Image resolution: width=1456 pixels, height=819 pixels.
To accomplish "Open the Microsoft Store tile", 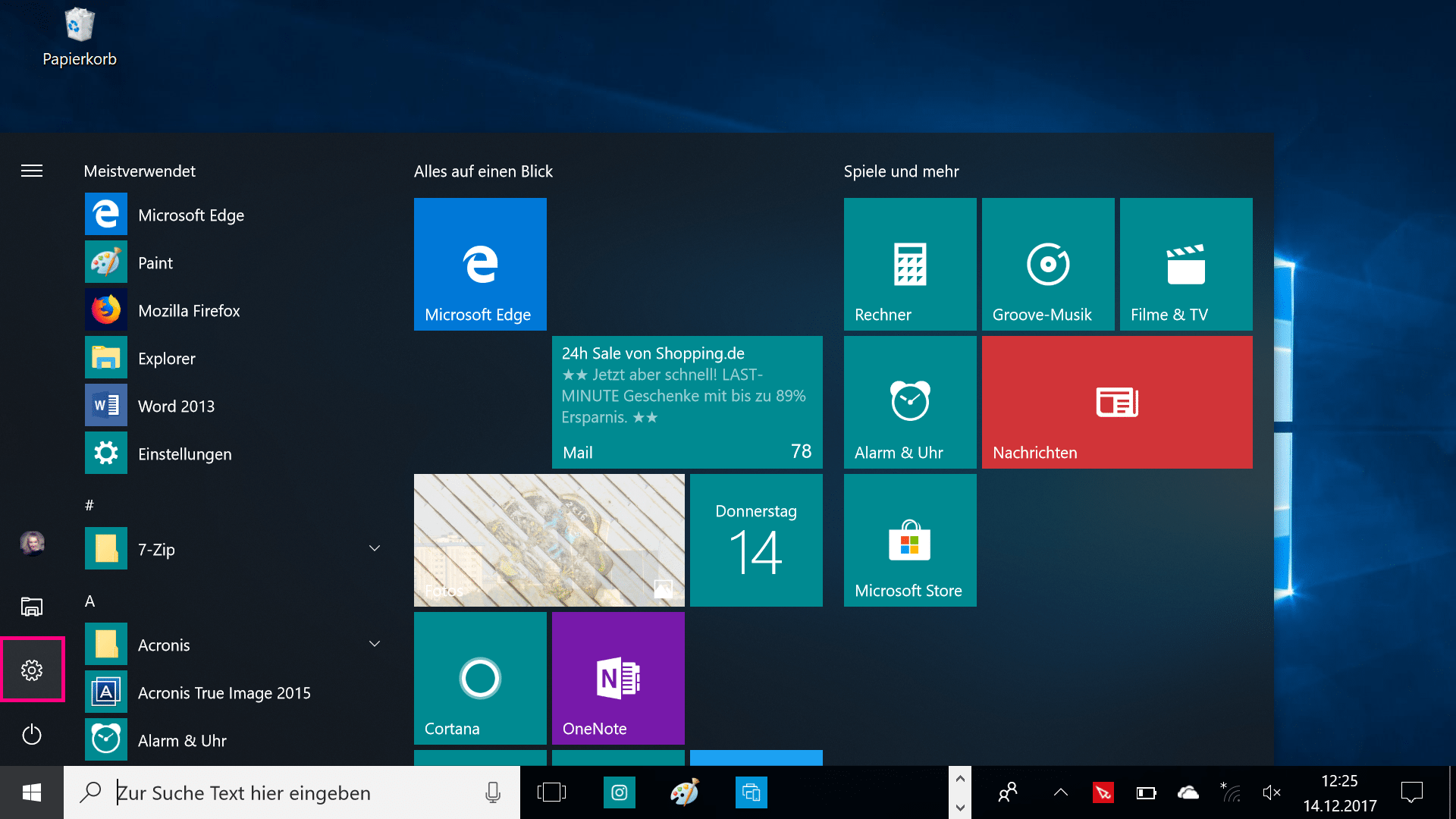I will 910,540.
